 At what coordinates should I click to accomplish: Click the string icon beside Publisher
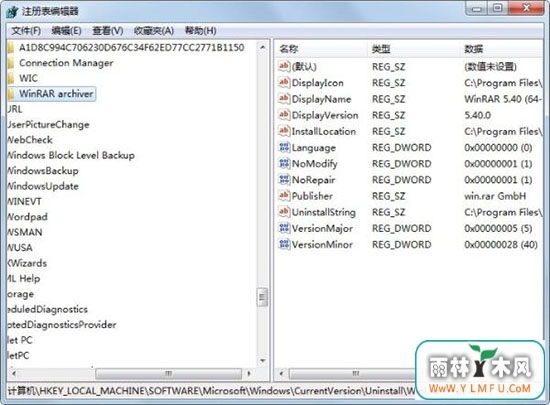point(284,196)
